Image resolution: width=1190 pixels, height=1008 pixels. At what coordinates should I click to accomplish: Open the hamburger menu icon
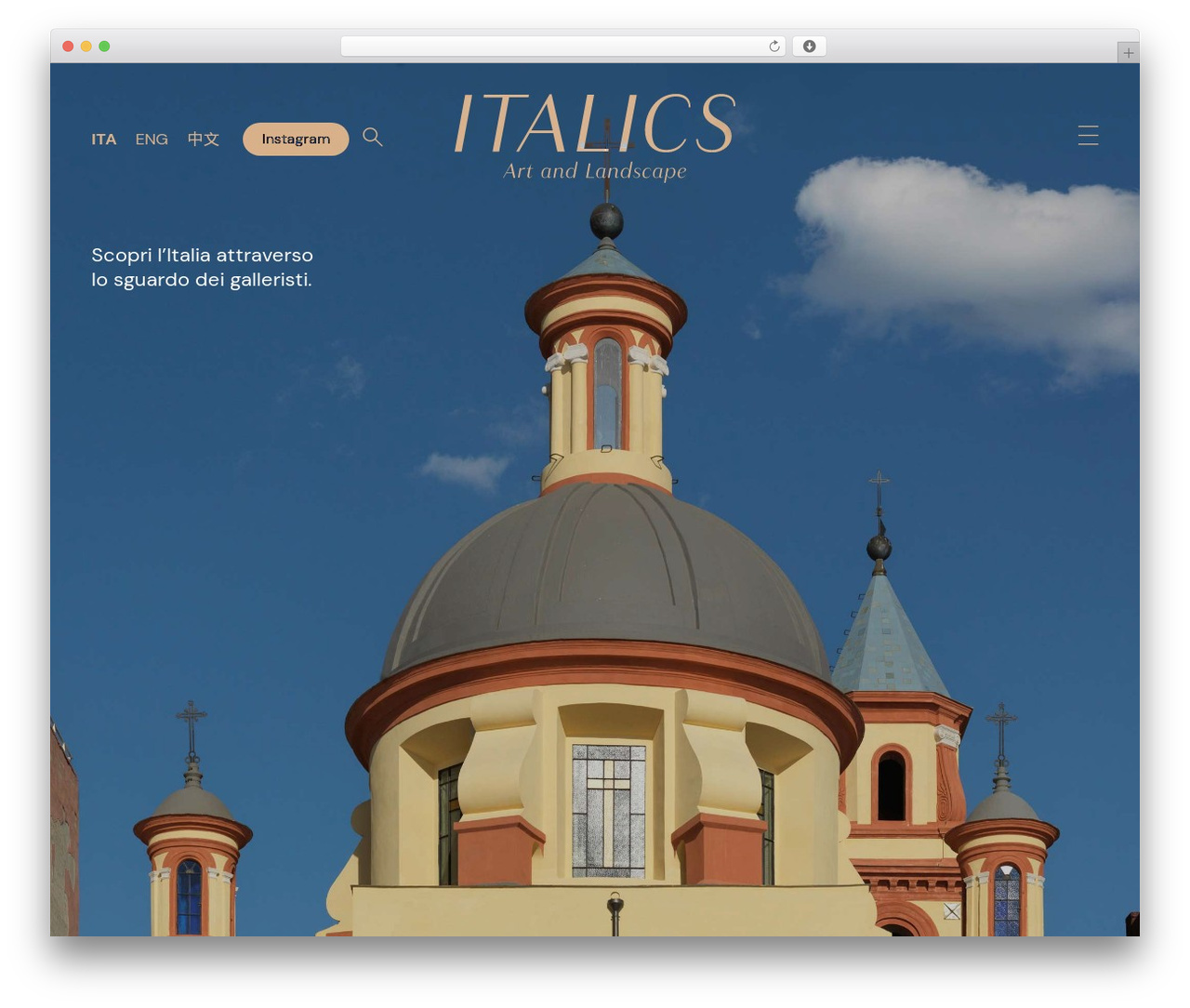(1088, 136)
